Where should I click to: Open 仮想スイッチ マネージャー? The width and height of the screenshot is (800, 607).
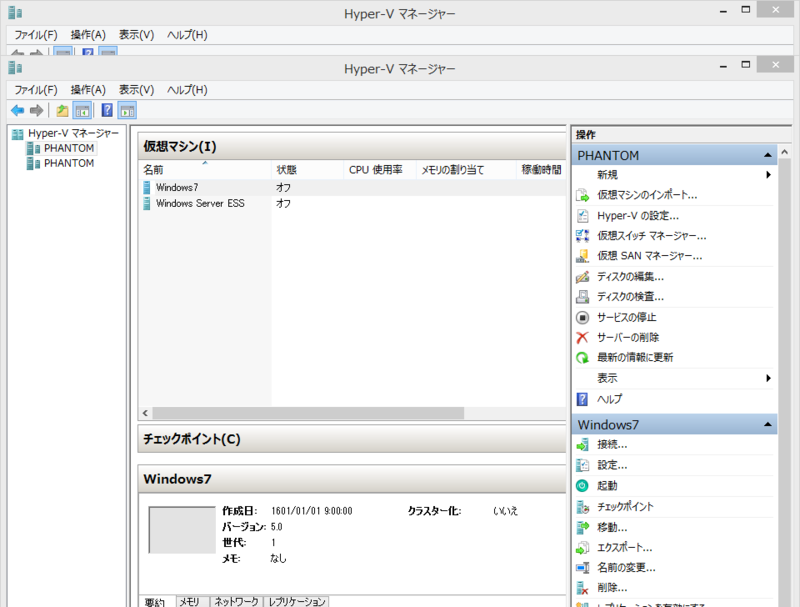[x=650, y=235]
